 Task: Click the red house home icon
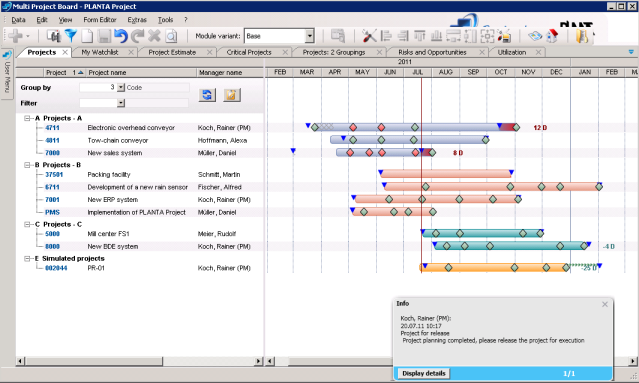pyautogui.click(x=553, y=36)
